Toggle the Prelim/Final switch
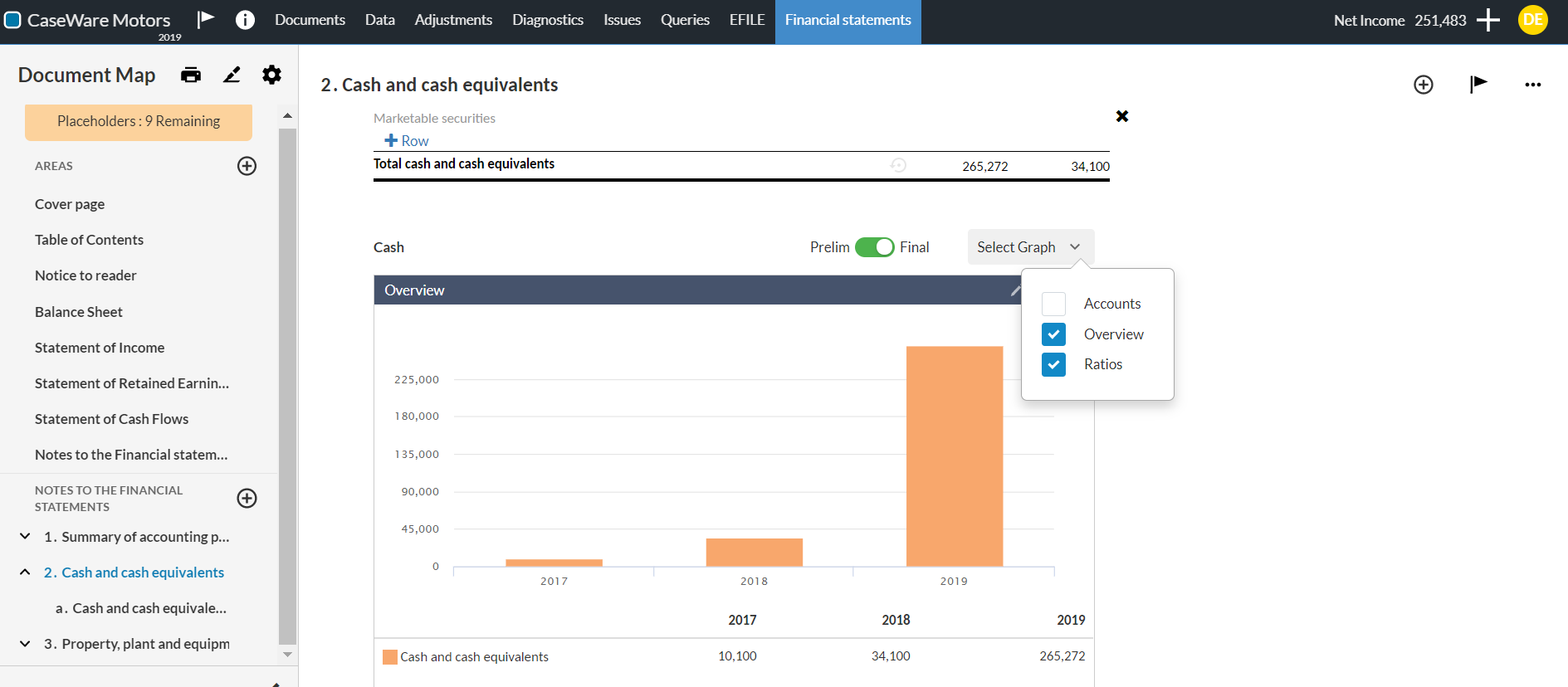 [x=874, y=247]
